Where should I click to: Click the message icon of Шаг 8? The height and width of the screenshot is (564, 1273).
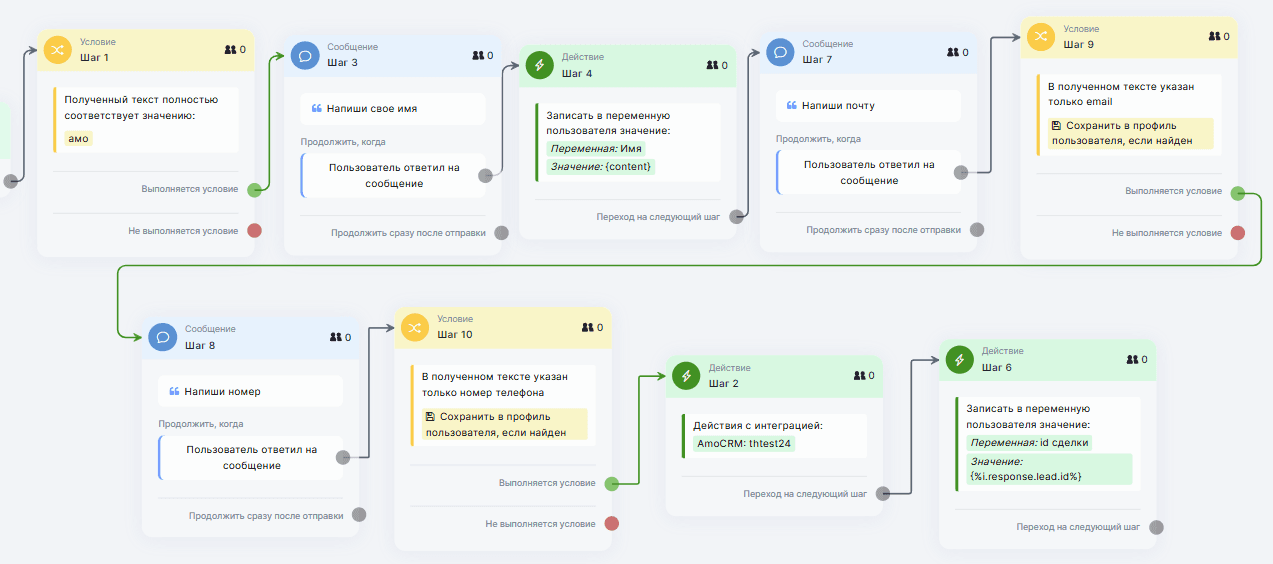[x=162, y=337]
